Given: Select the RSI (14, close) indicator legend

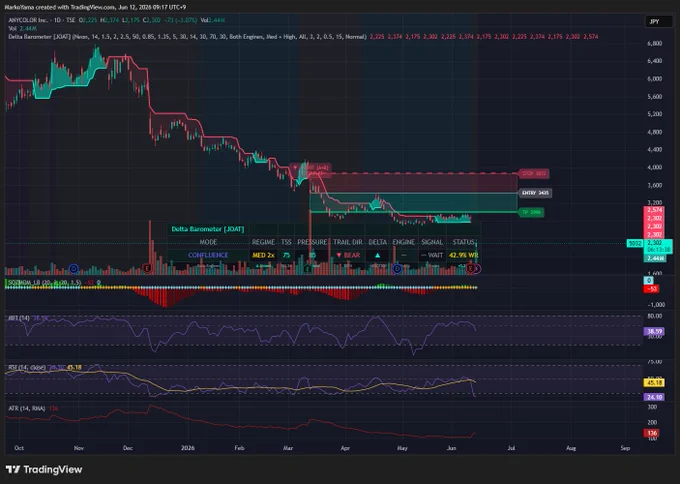Looking at the screenshot, I should [x=44, y=367].
